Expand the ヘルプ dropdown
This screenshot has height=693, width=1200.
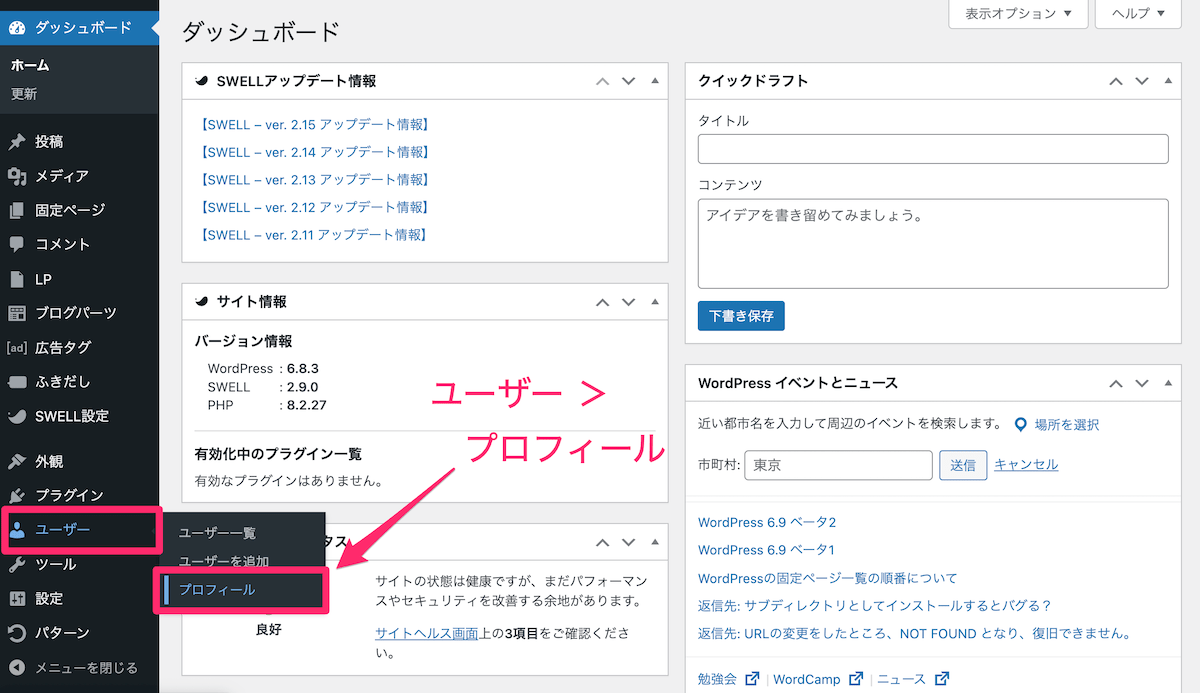point(1137,14)
